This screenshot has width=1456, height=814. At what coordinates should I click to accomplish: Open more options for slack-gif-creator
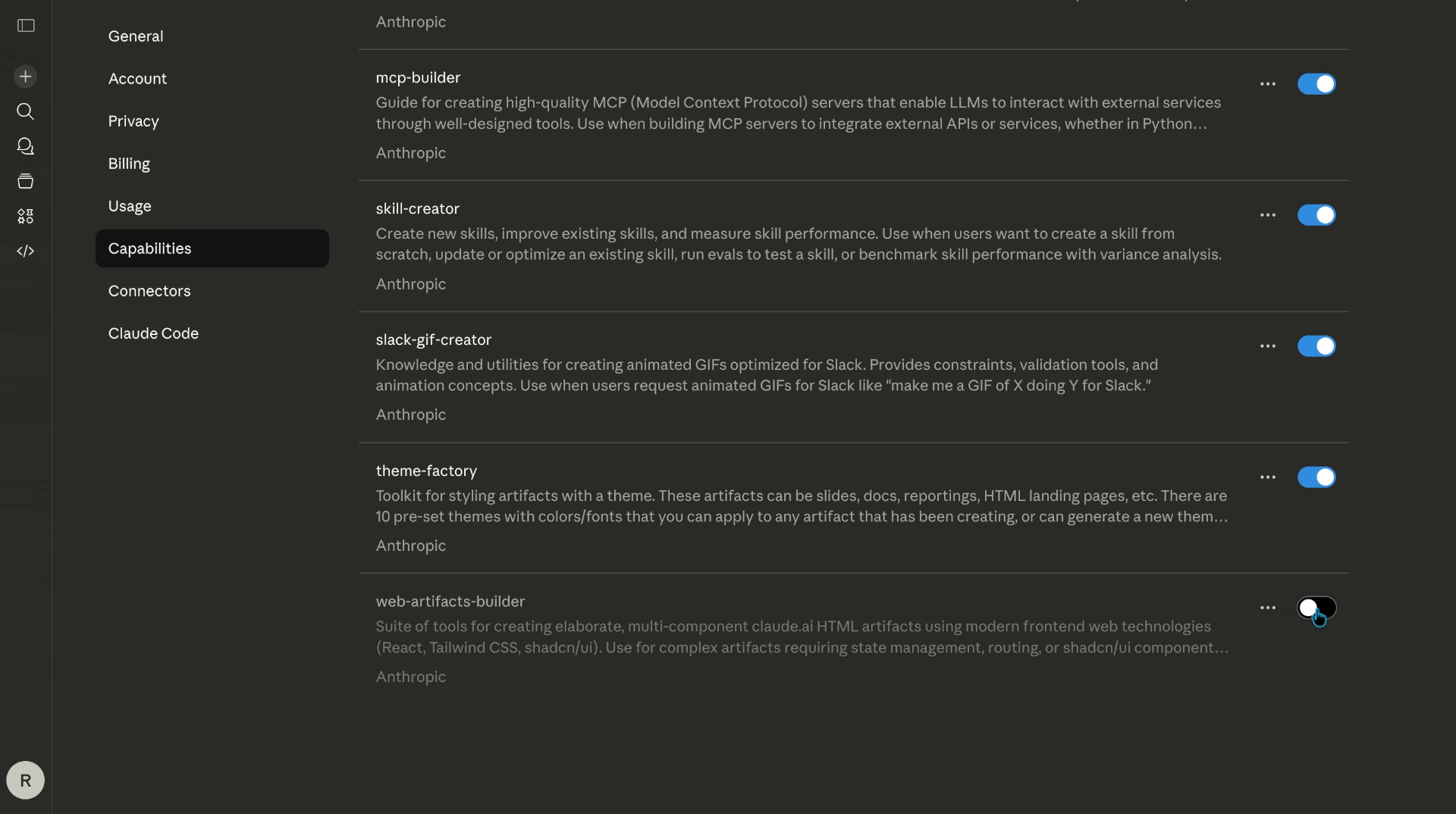[1267, 346]
